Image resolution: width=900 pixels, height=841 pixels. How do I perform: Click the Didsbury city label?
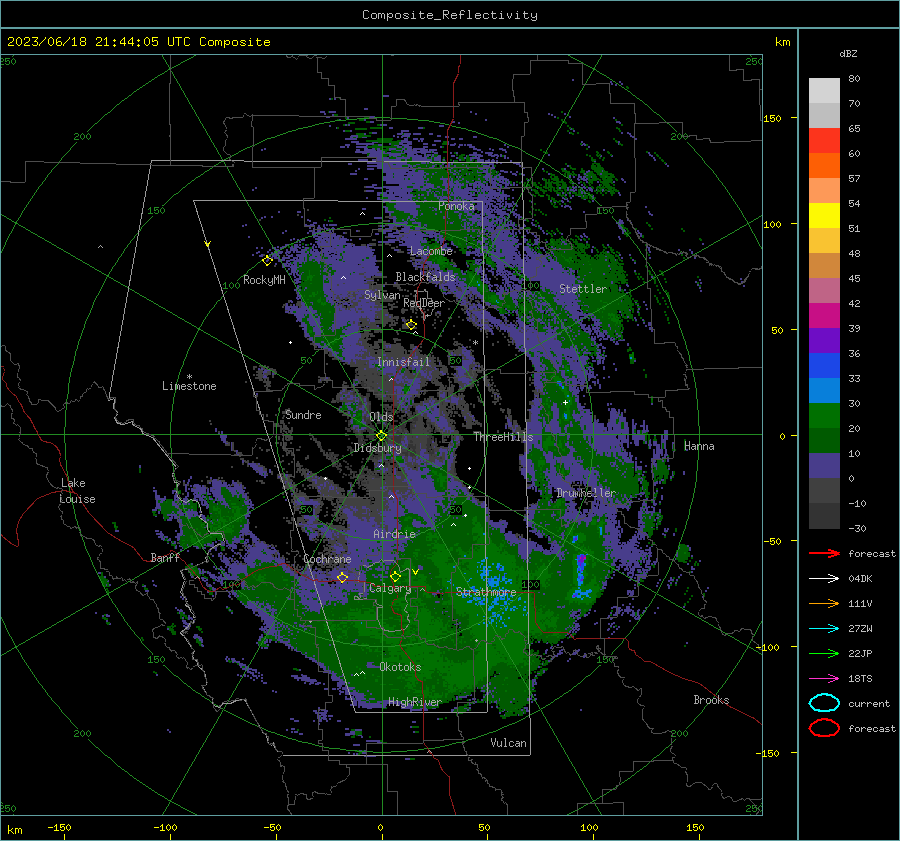377,448
